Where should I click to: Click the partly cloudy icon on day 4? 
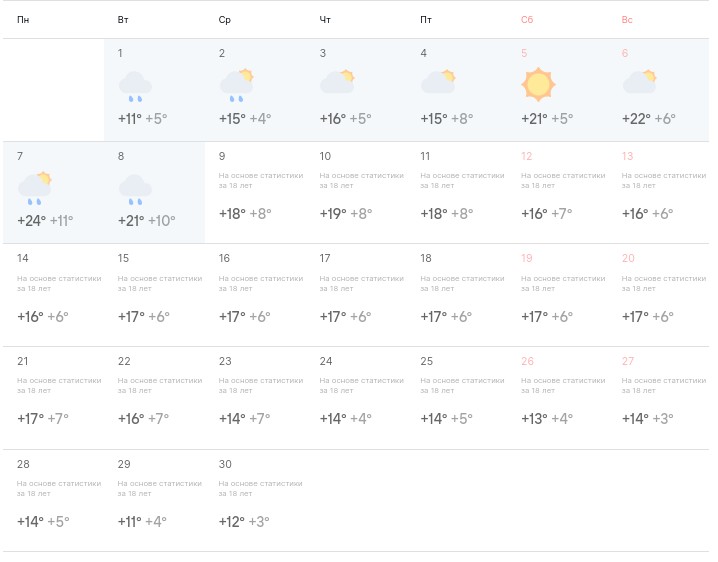point(438,82)
